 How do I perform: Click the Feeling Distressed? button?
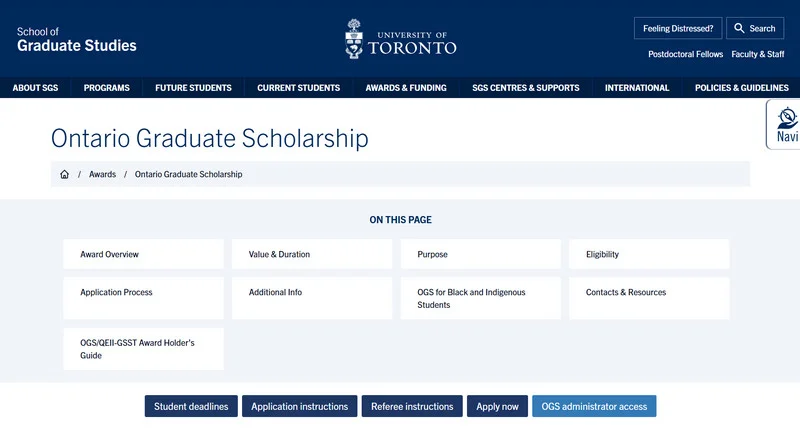678,29
